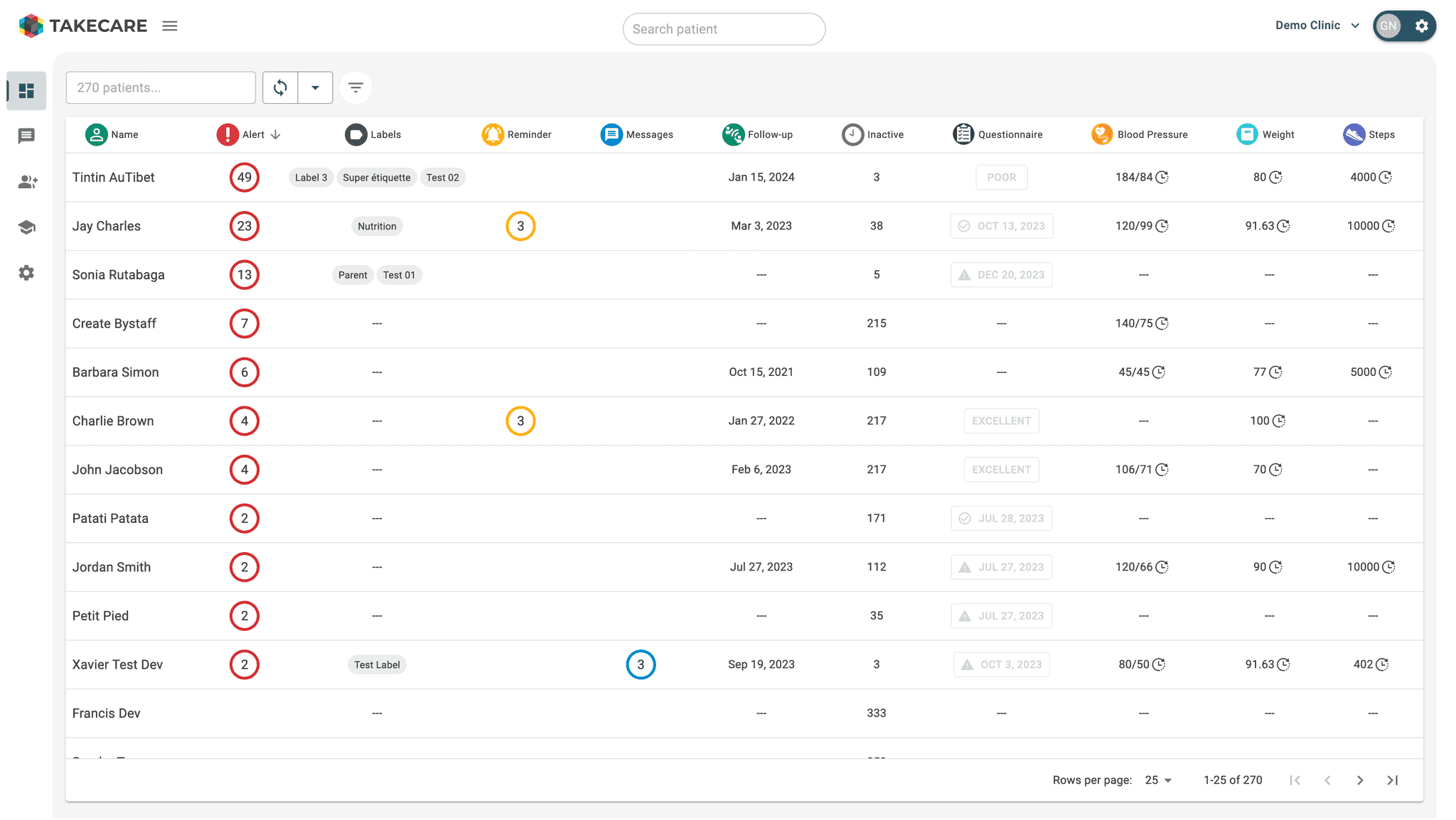Viewport: 1456px width, 820px height.
Task: Open patient John Jacobson
Action: (117, 470)
